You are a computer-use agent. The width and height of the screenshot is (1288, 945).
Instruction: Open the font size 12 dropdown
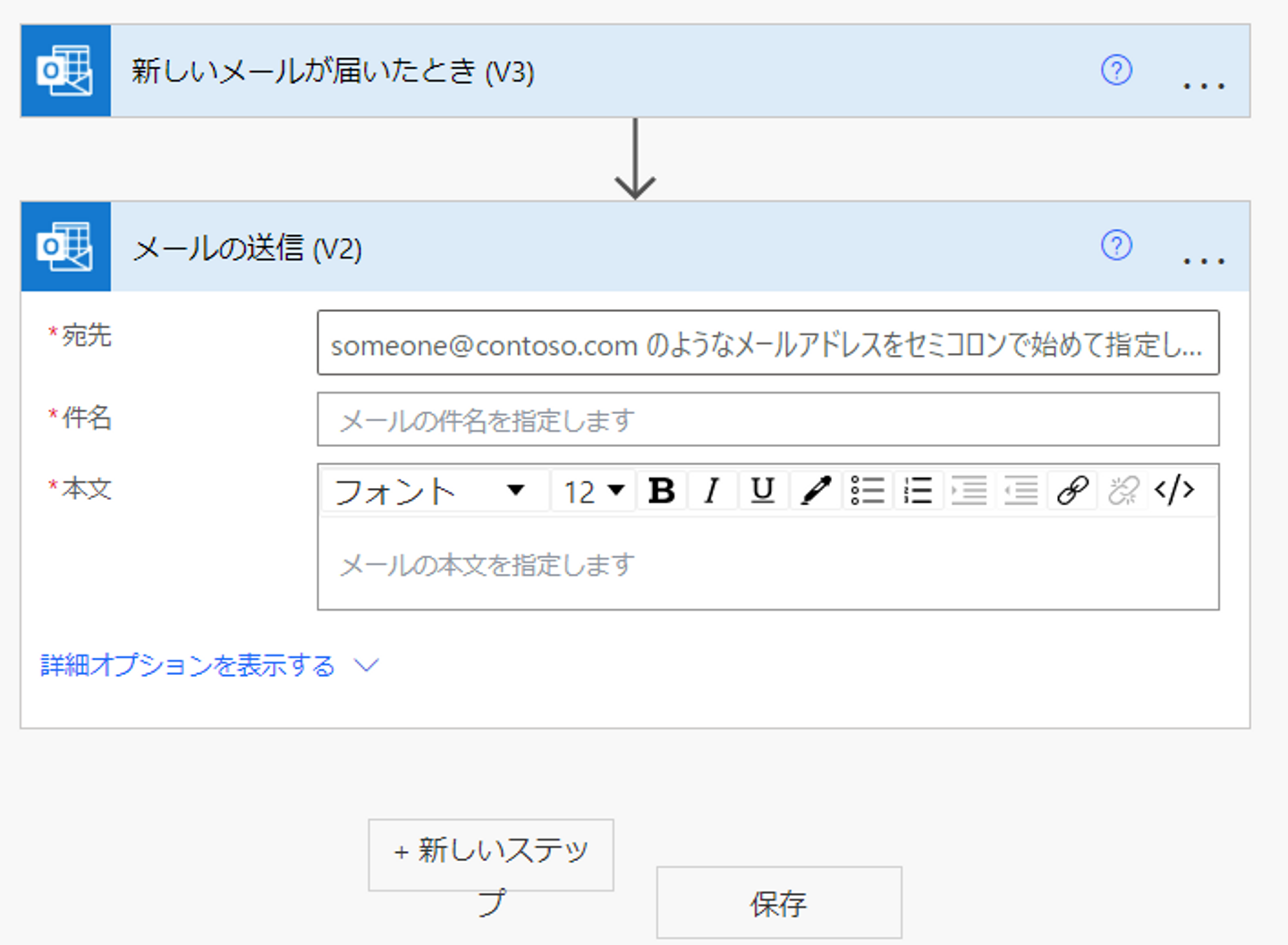coord(594,490)
